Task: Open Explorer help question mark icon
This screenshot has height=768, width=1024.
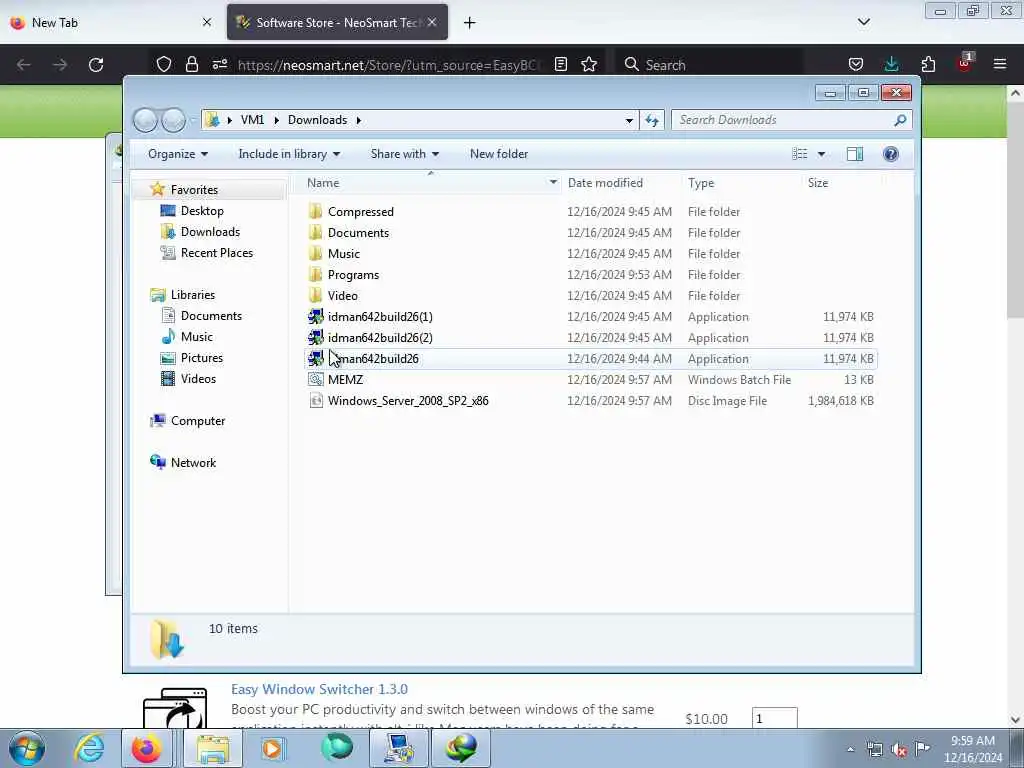Action: click(x=891, y=154)
